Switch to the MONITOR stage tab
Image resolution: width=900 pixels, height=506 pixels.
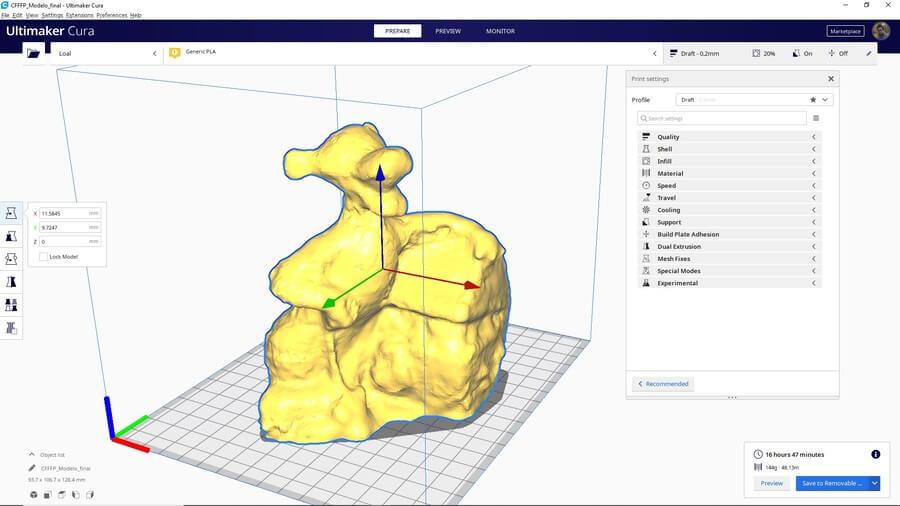pos(501,31)
